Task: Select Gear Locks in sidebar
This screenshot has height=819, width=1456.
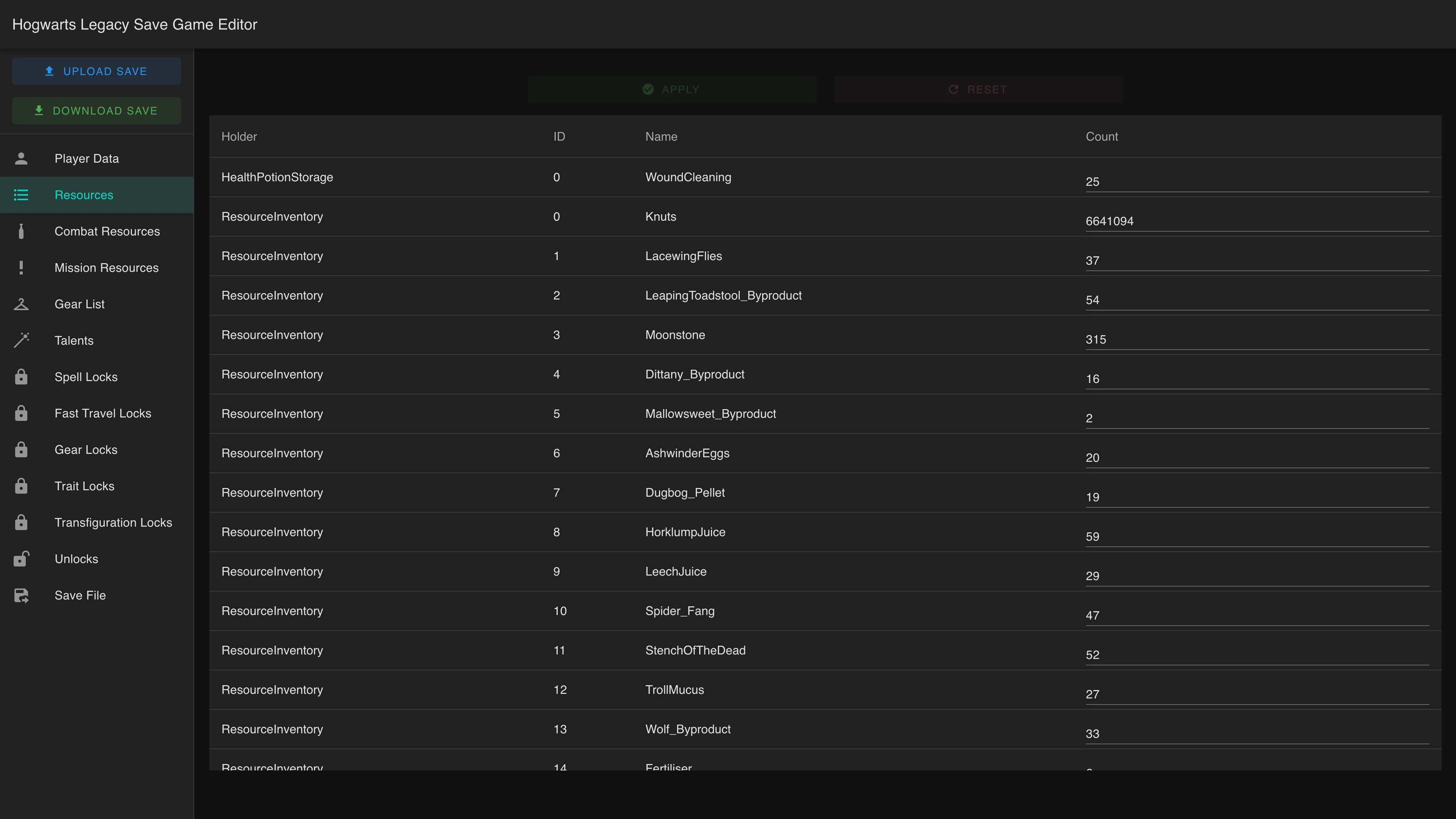Action: click(x=97, y=450)
